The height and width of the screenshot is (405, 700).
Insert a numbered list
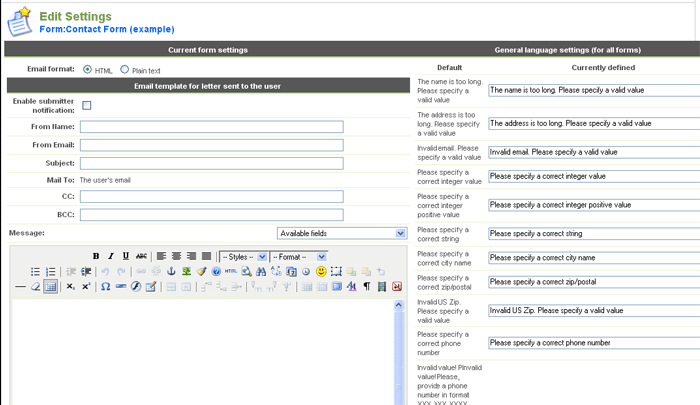tap(50, 271)
